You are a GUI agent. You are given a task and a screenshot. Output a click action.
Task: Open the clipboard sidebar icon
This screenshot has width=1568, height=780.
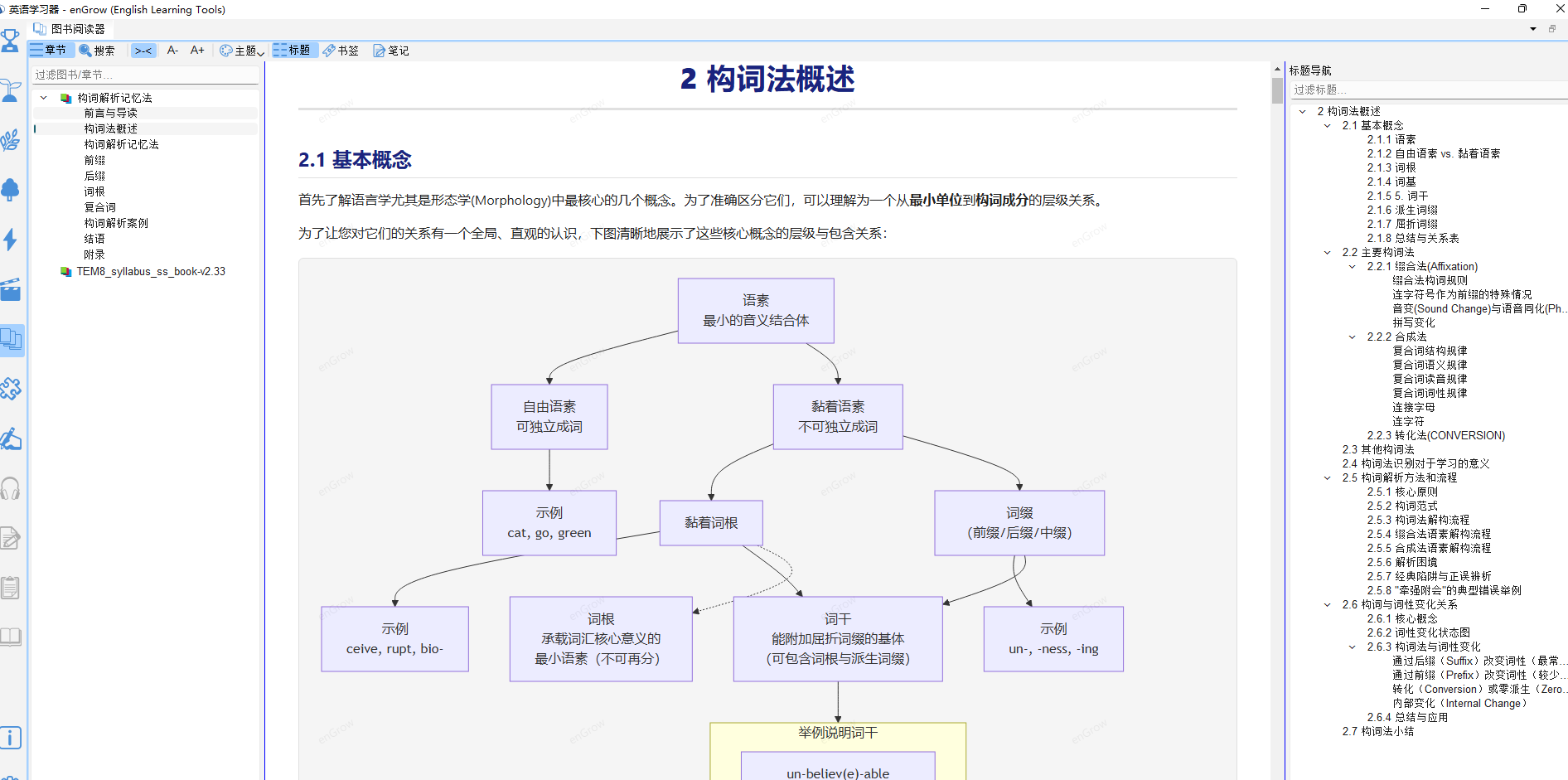tap(11, 588)
